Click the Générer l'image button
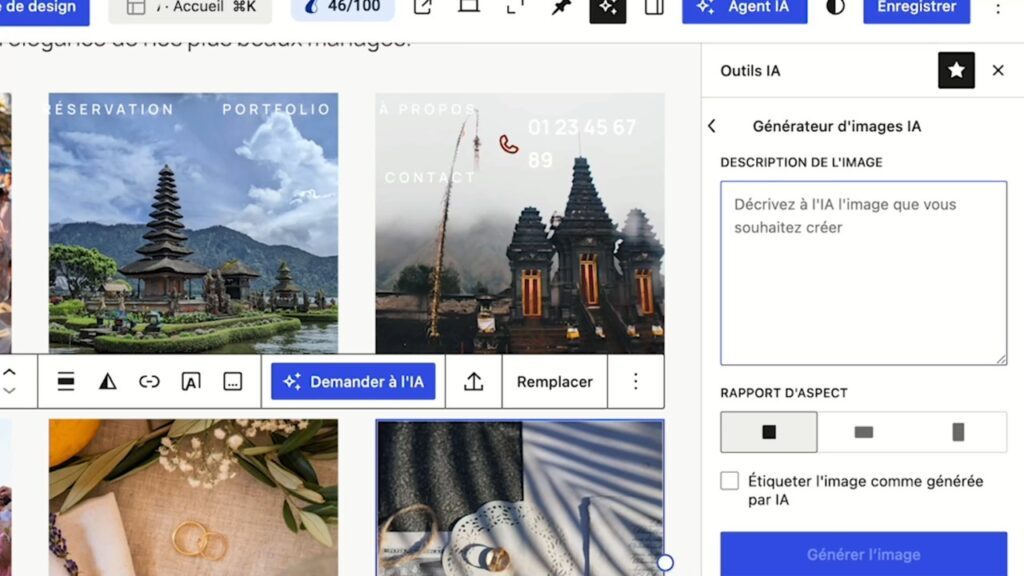The image size is (1024, 576). (x=863, y=554)
